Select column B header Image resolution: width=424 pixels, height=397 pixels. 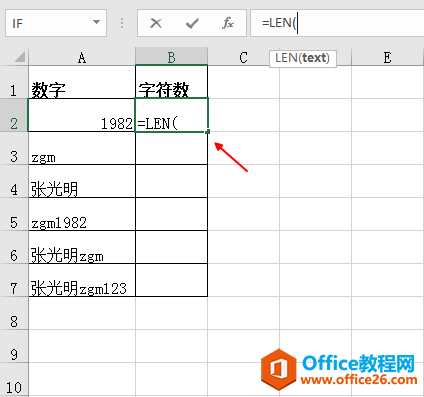click(x=171, y=57)
